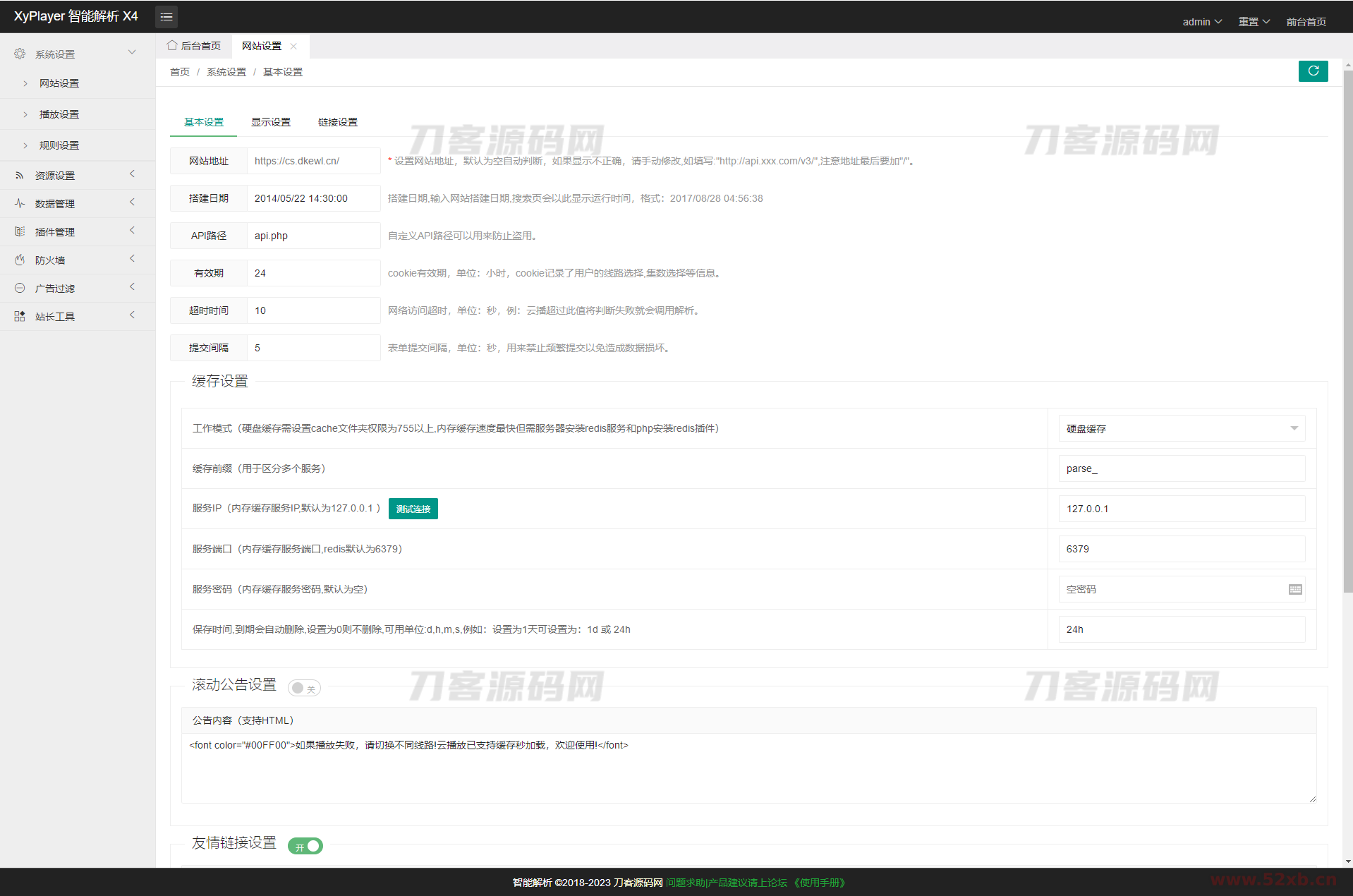The width and height of the screenshot is (1353, 896).
Task: Click the 防火墙 flame sidebar icon
Action: pos(20,260)
